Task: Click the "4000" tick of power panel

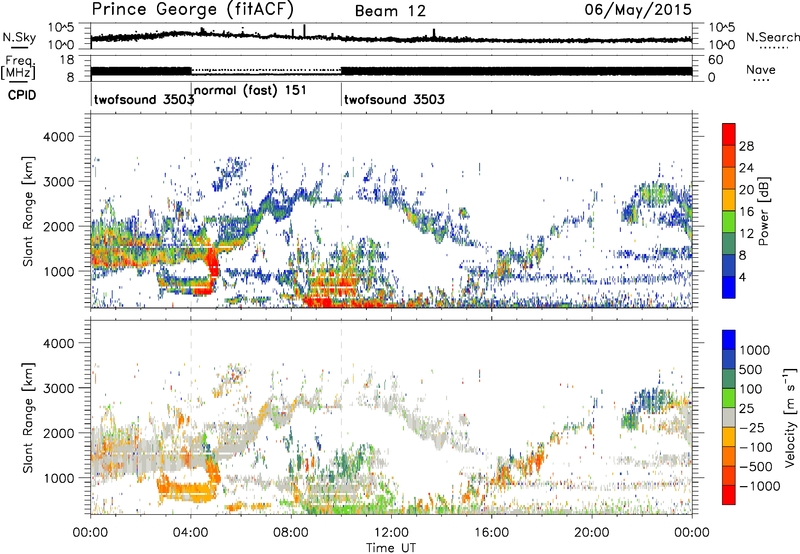Action: (58, 137)
